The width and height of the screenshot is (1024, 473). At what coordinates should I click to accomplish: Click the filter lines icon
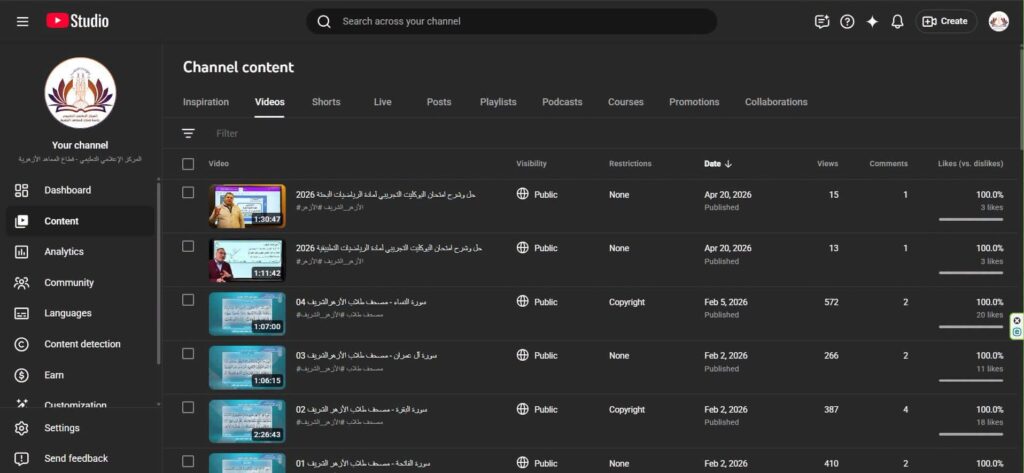coord(189,133)
